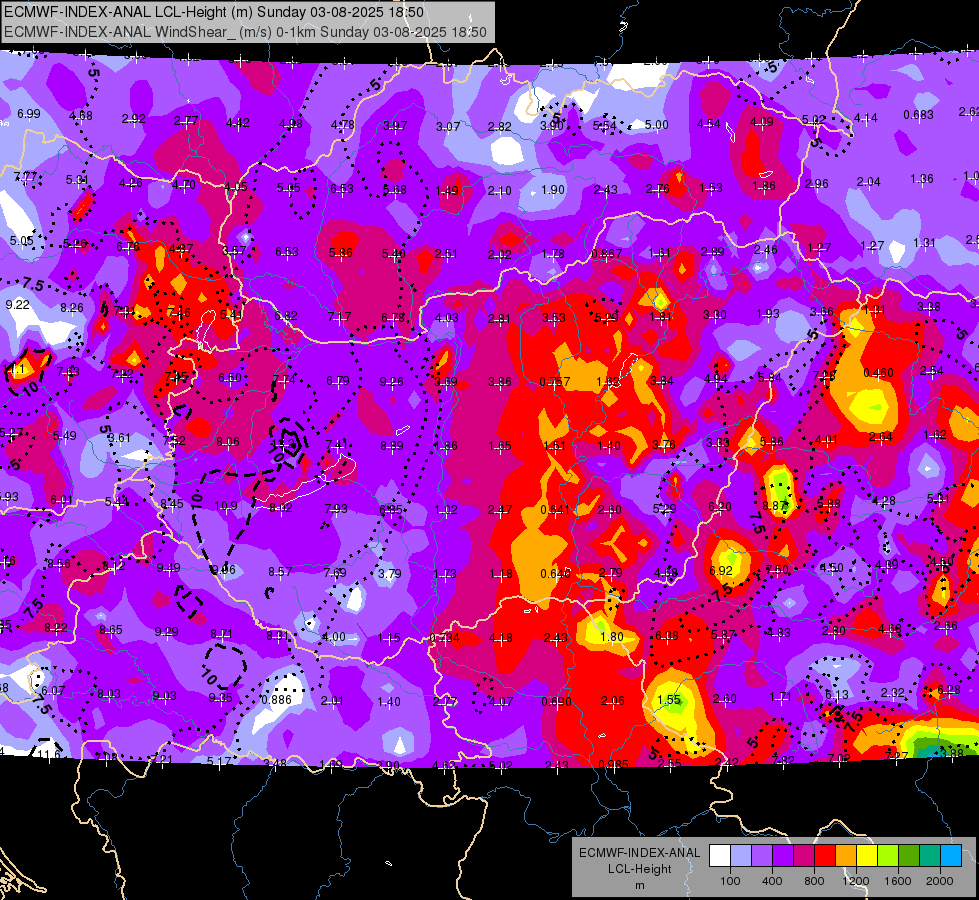Click the wind shear value 9.22

(17, 305)
